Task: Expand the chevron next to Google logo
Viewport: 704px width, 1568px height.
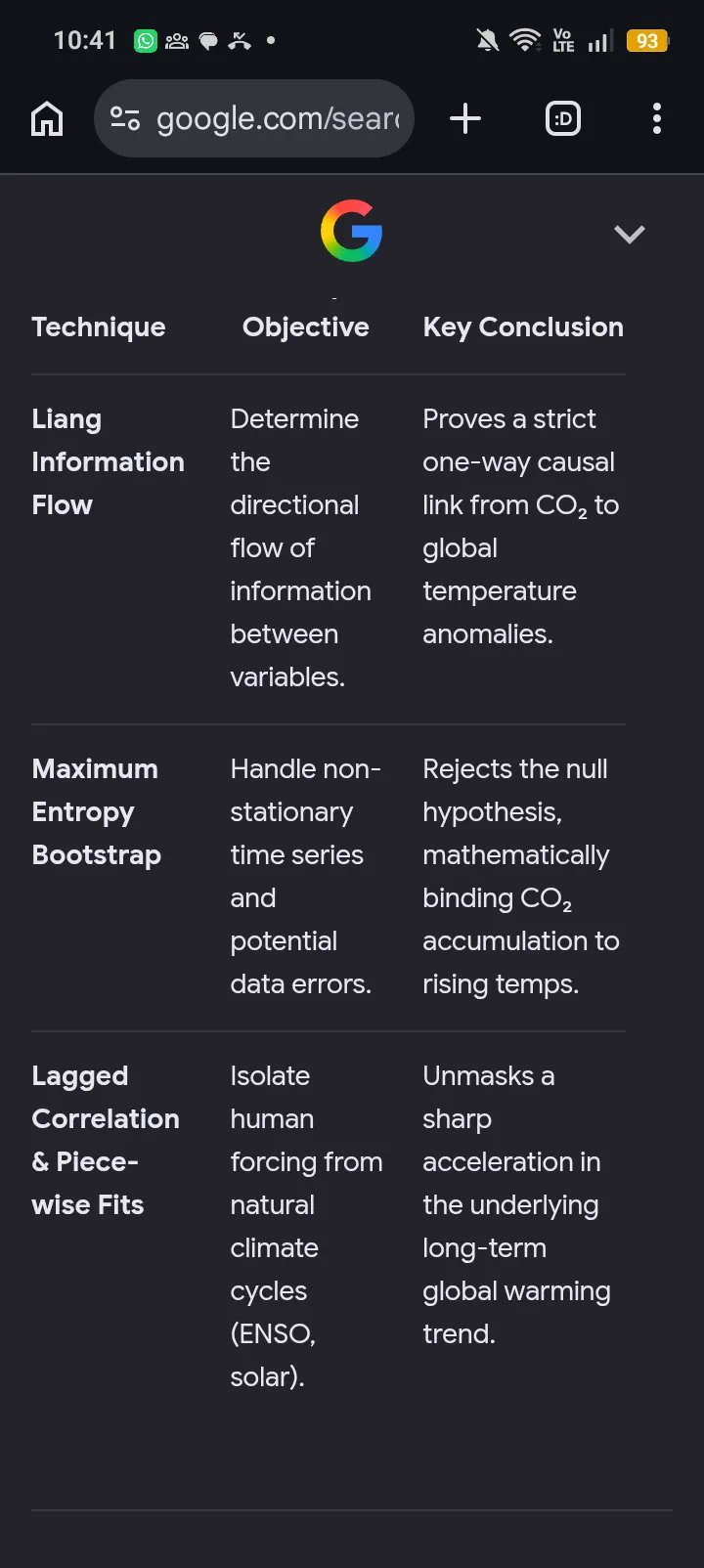Action: tap(629, 234)
